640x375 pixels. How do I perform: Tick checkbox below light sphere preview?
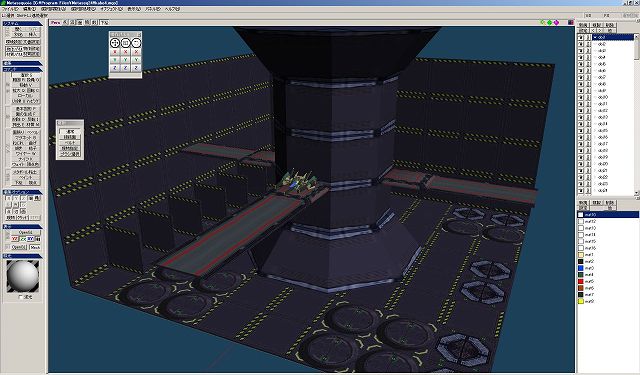[x=20, y=297]
